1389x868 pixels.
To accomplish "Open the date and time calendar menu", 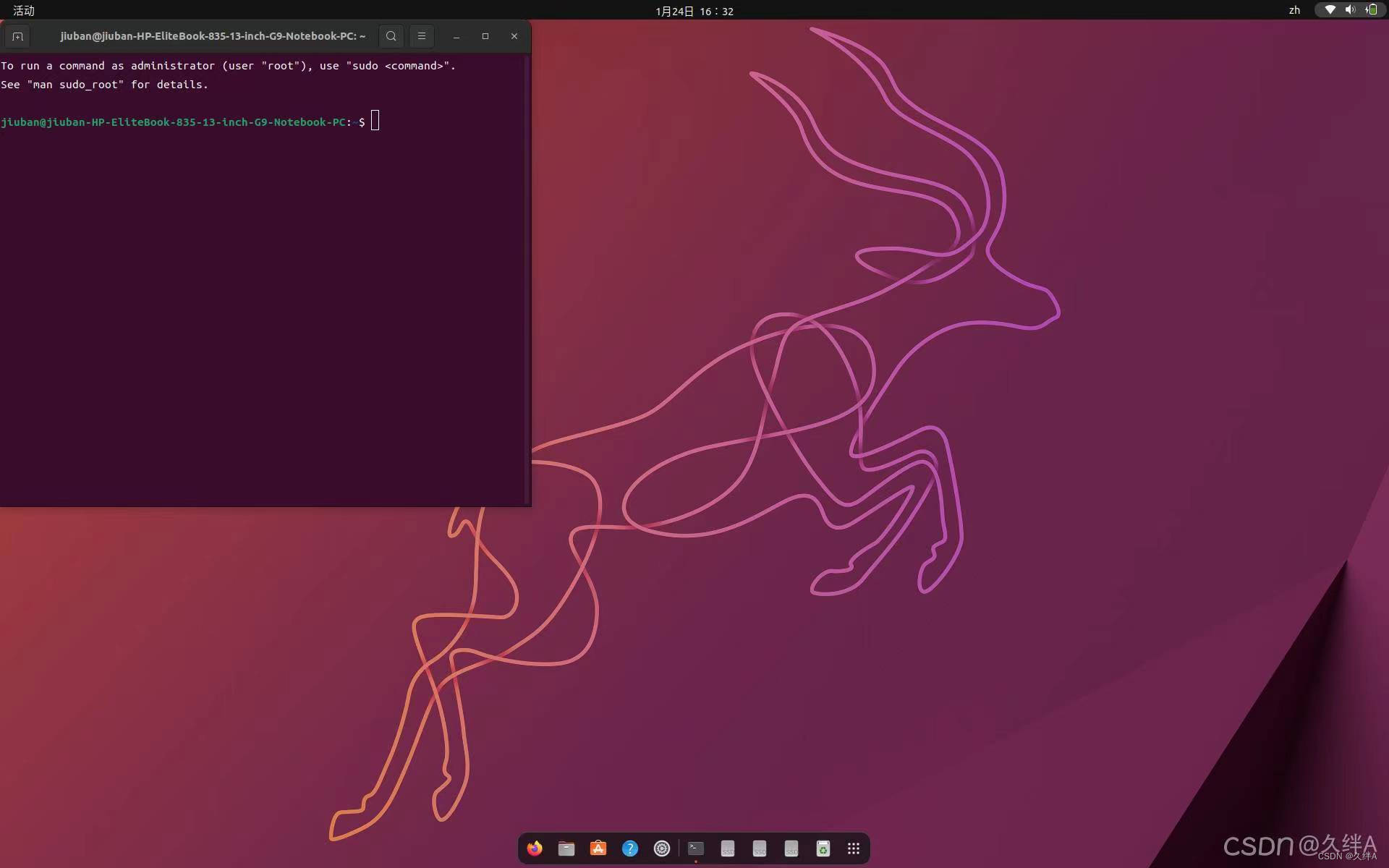I will 694,11.
